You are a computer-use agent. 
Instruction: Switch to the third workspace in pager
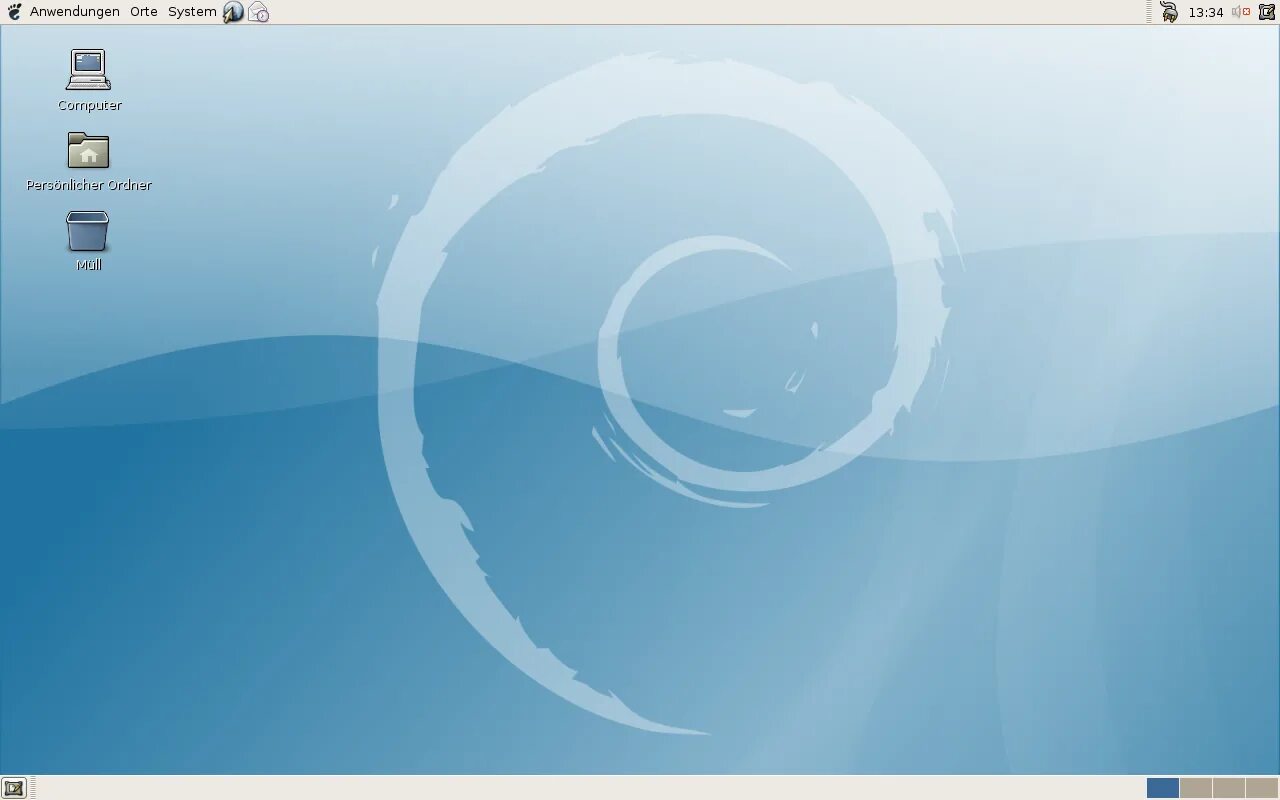coord(1229,788)
